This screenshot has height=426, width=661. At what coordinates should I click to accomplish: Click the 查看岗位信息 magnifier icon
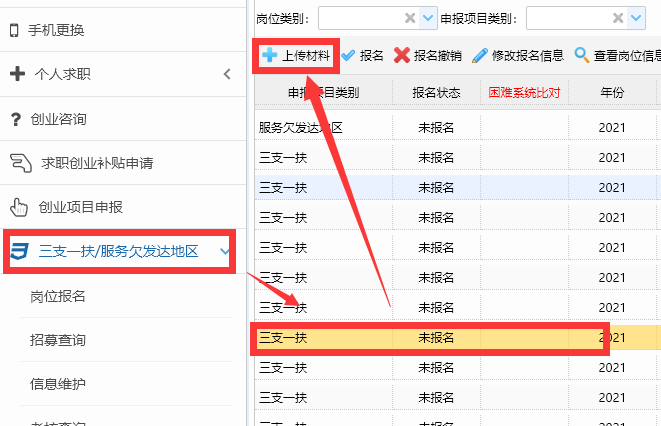[582, 56]
